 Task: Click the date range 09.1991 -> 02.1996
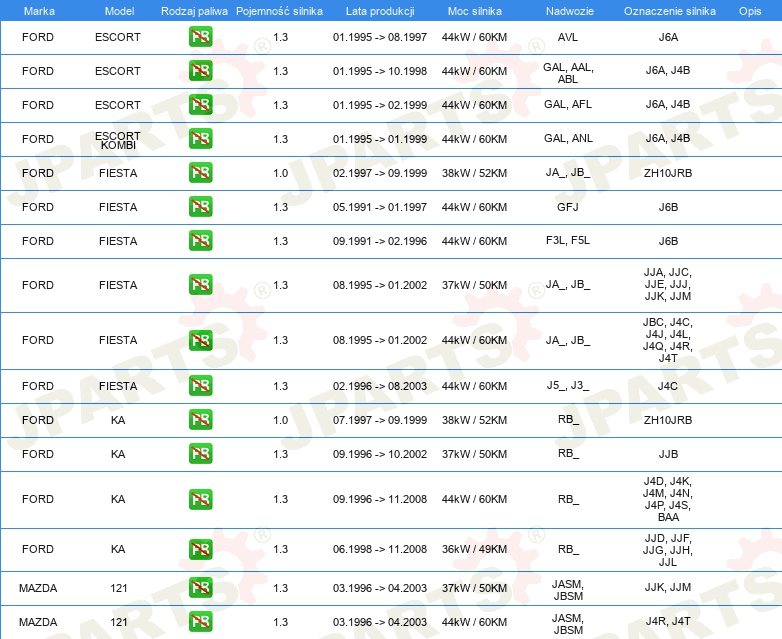point(380,240)
